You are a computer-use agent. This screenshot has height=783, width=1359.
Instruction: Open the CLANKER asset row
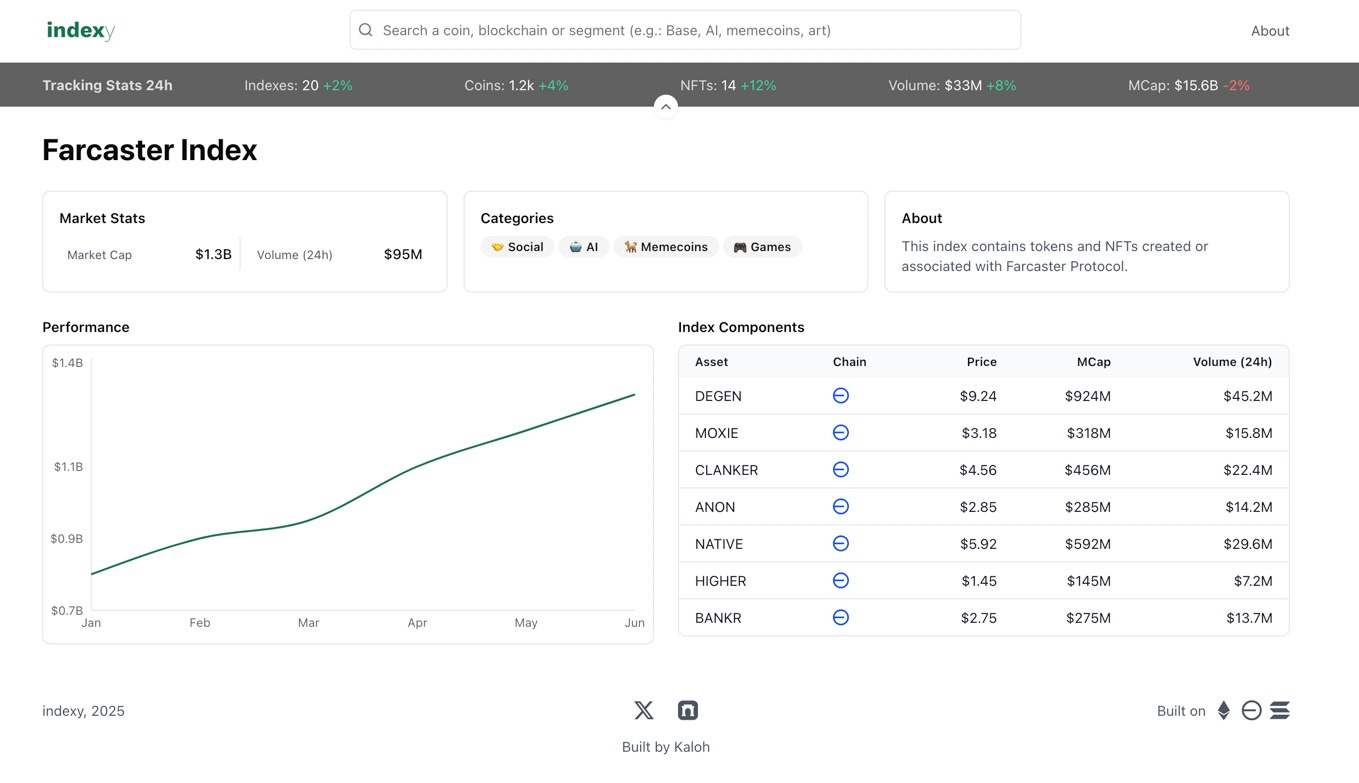[x=984, y=470]
